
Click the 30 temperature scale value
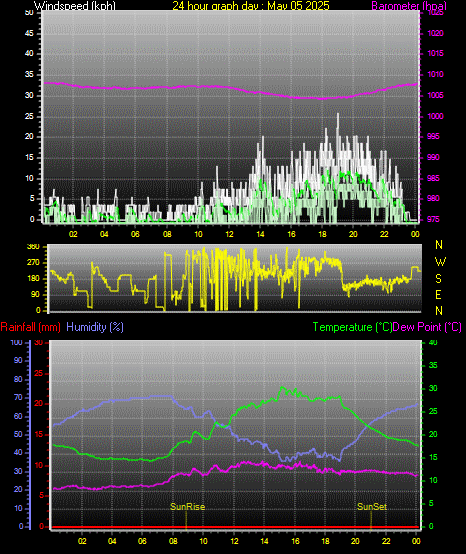[x=433, y=388]
